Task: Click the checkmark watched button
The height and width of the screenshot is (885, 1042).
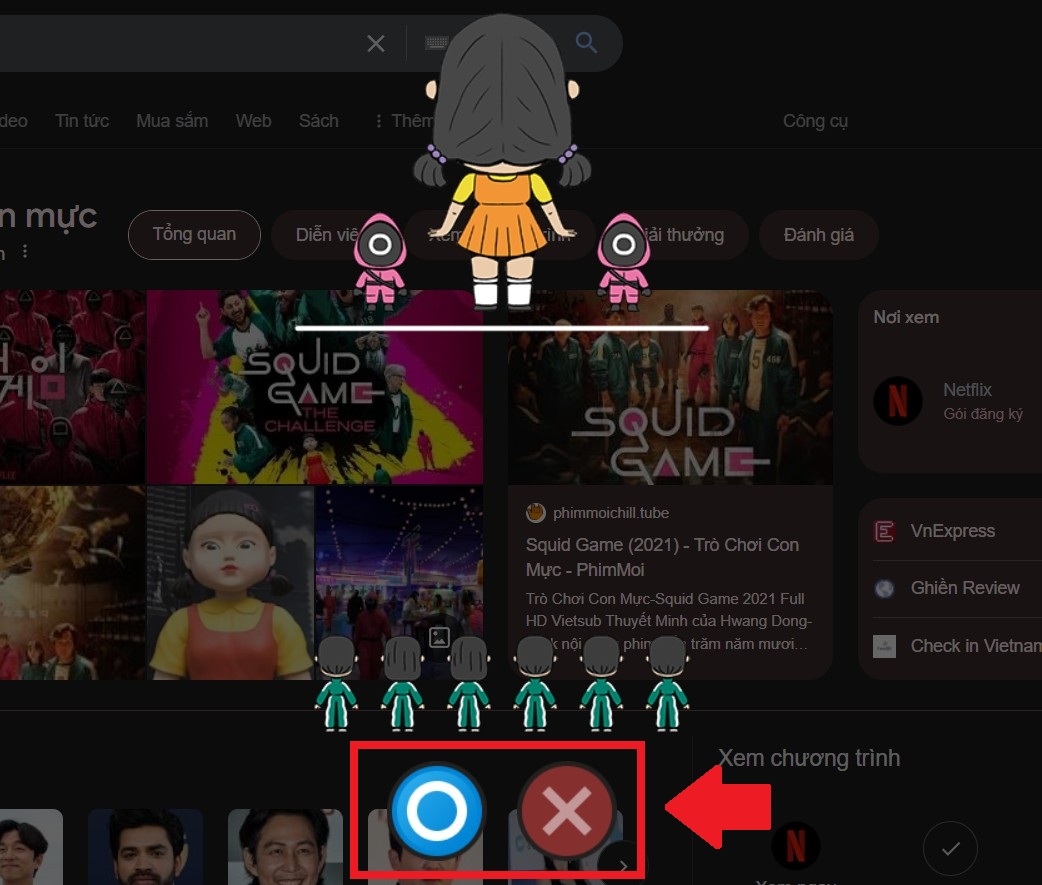Action: [950, 848]
